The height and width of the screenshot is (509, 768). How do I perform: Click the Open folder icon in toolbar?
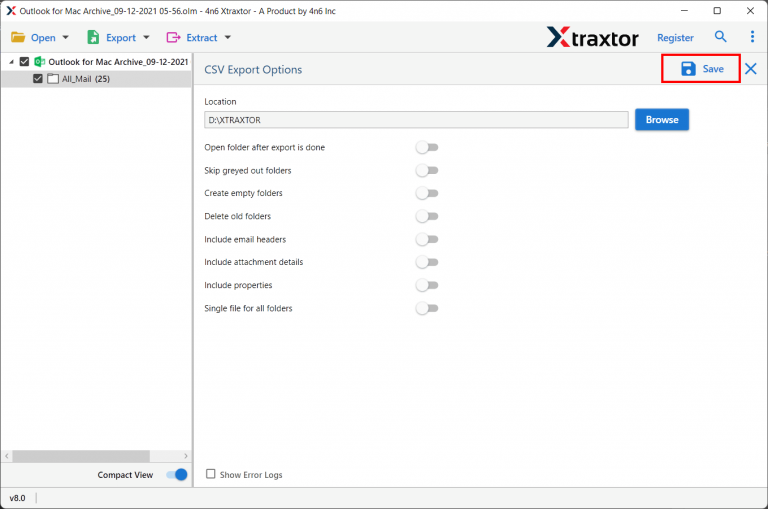pos(18,38)
